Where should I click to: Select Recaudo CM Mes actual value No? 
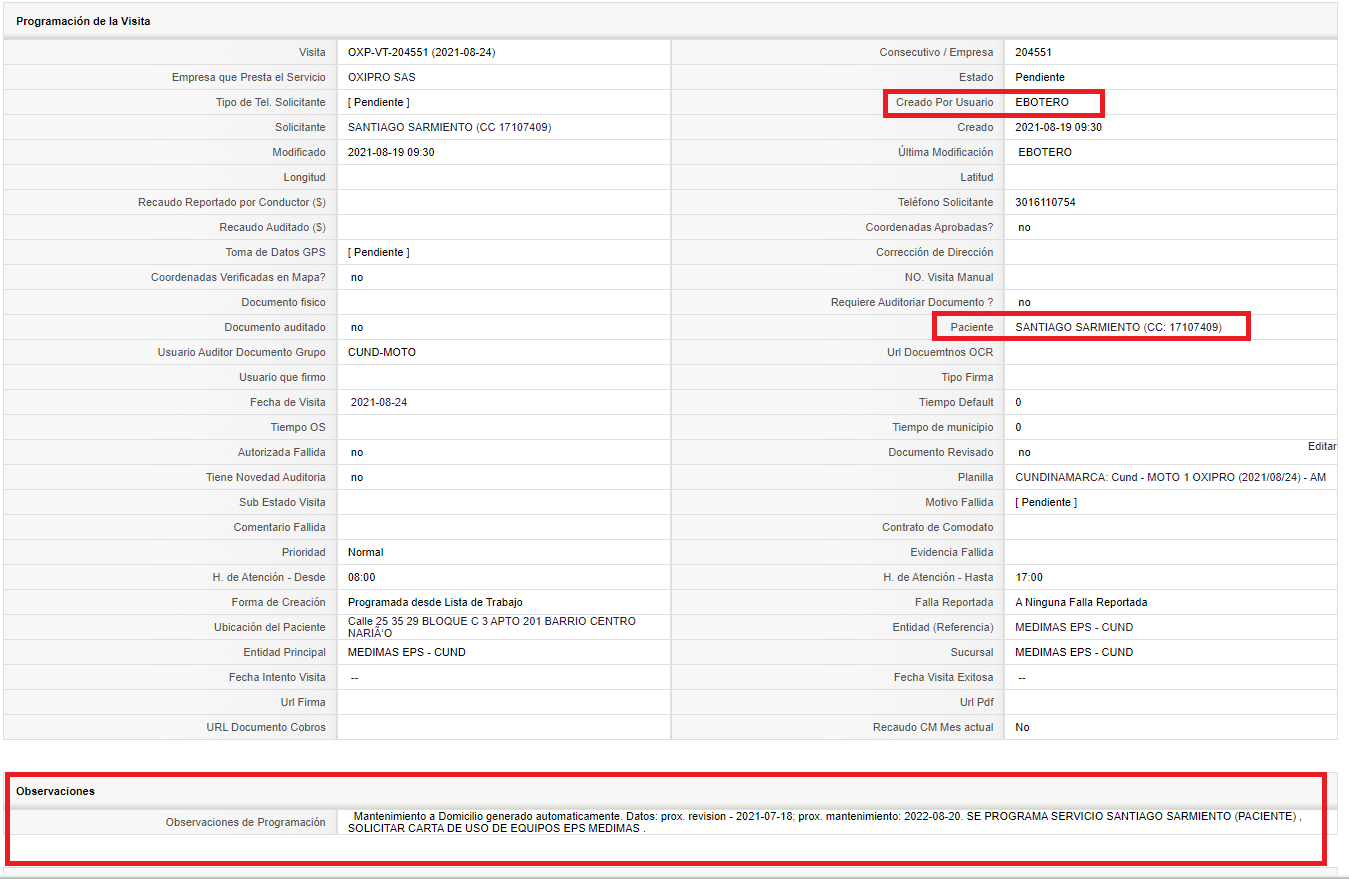click(x=1022, y=727)
